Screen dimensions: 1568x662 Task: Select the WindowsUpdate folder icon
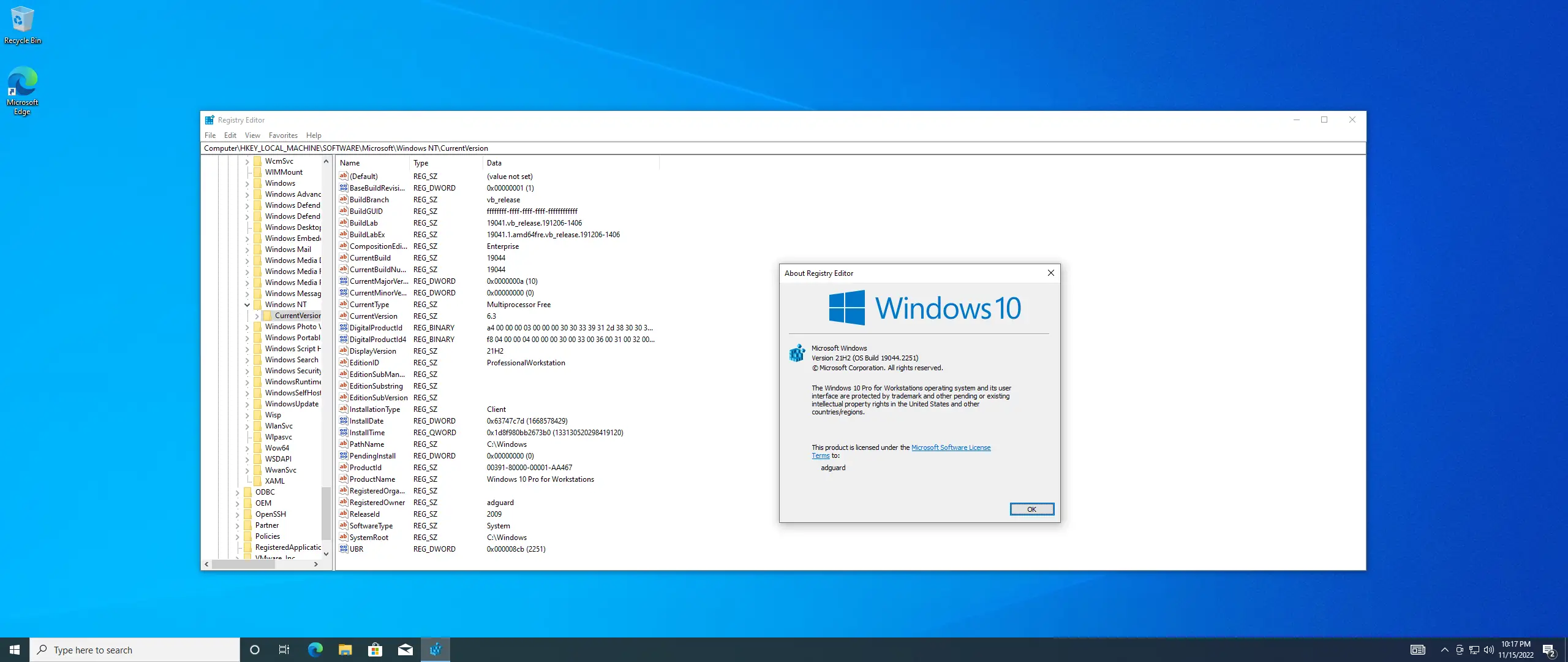coord(258,404)
